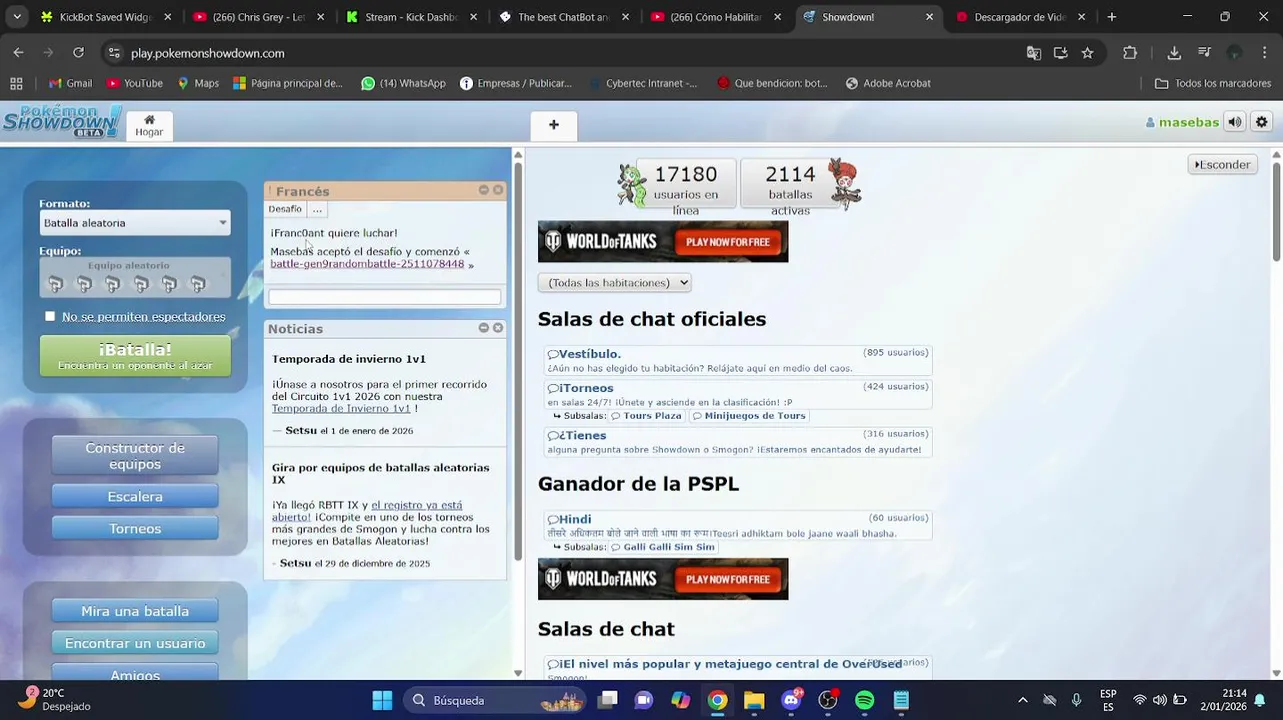Viewport: 1283px width, 720px height.
Task: Open the WhatsApp bookmark
Action: click(403, 83)
